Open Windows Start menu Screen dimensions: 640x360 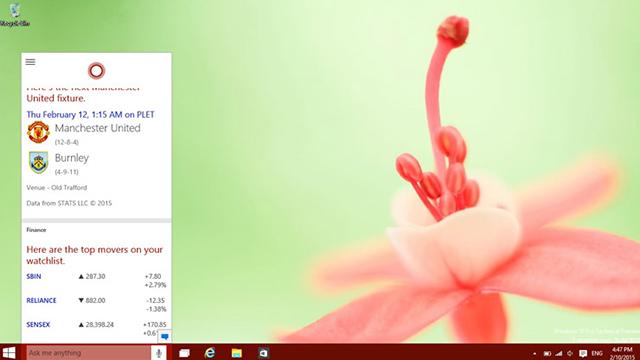(9, 353)
